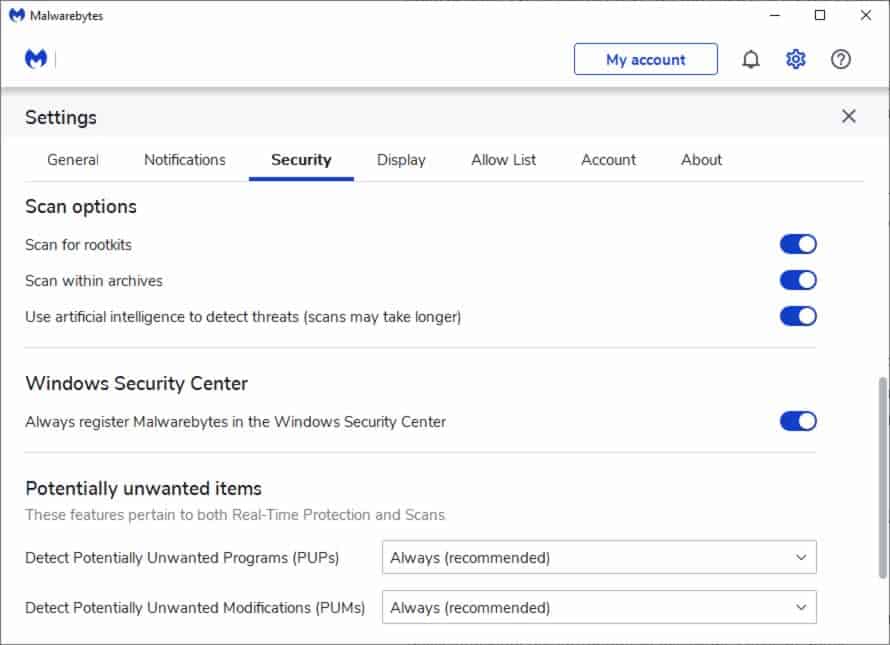Click 'Detect Potentially Unwanted Programs (PUPs)' label
Viewport: 890px width, 645px height.
tap(182, 558)
